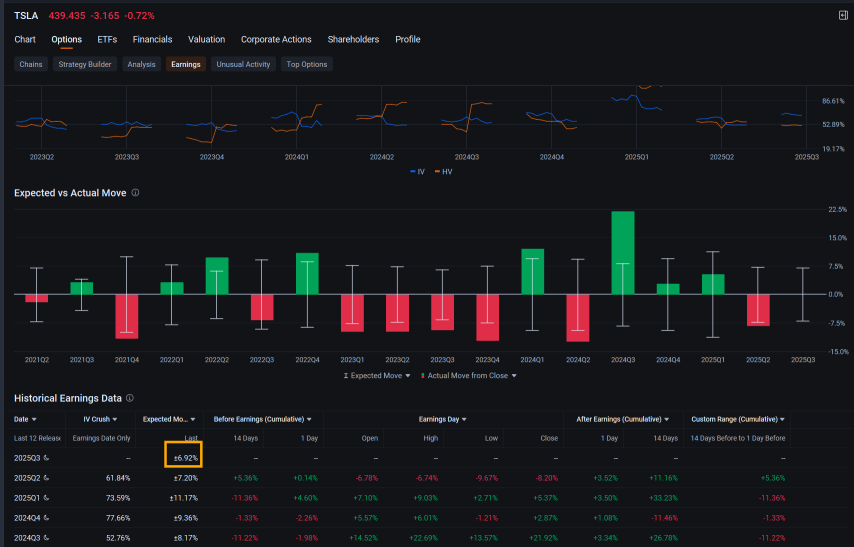Image resolution: width=854 pixels, height=547 pixels.
Task: Click the moon icon next to 2025Q2
Action: coord(47,478)
